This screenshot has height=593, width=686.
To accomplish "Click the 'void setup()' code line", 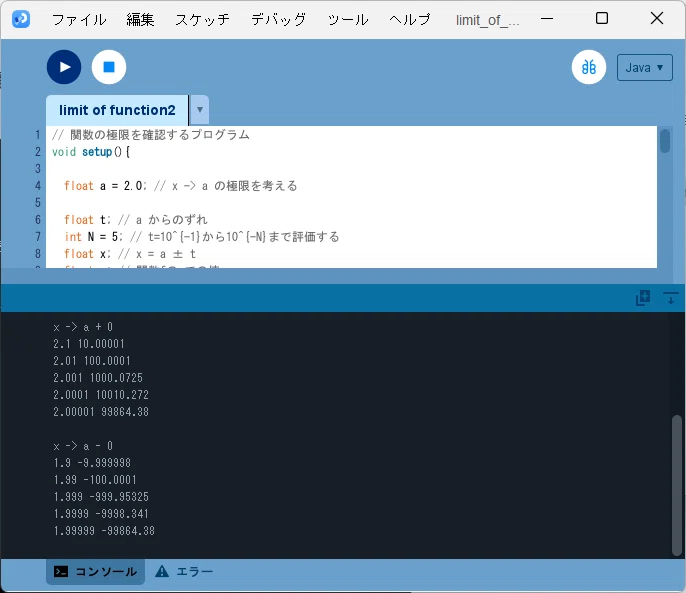I will coord(91,152).
